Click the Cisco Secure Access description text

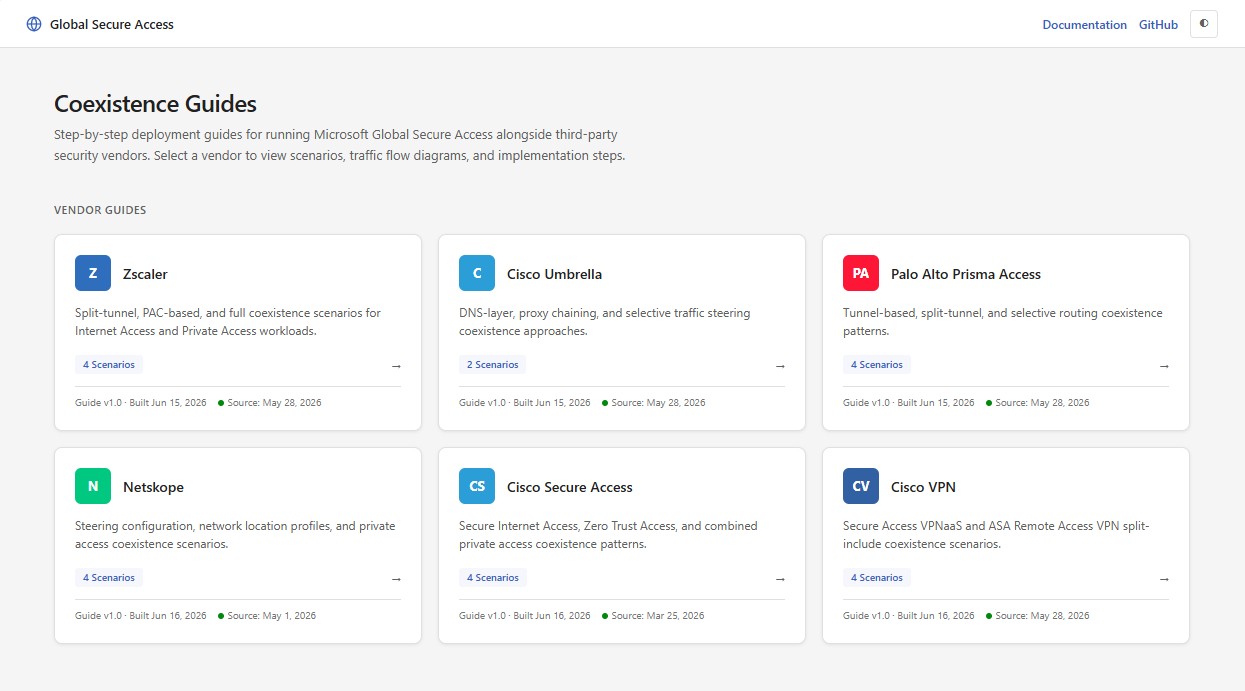click(x=608, y=535)
